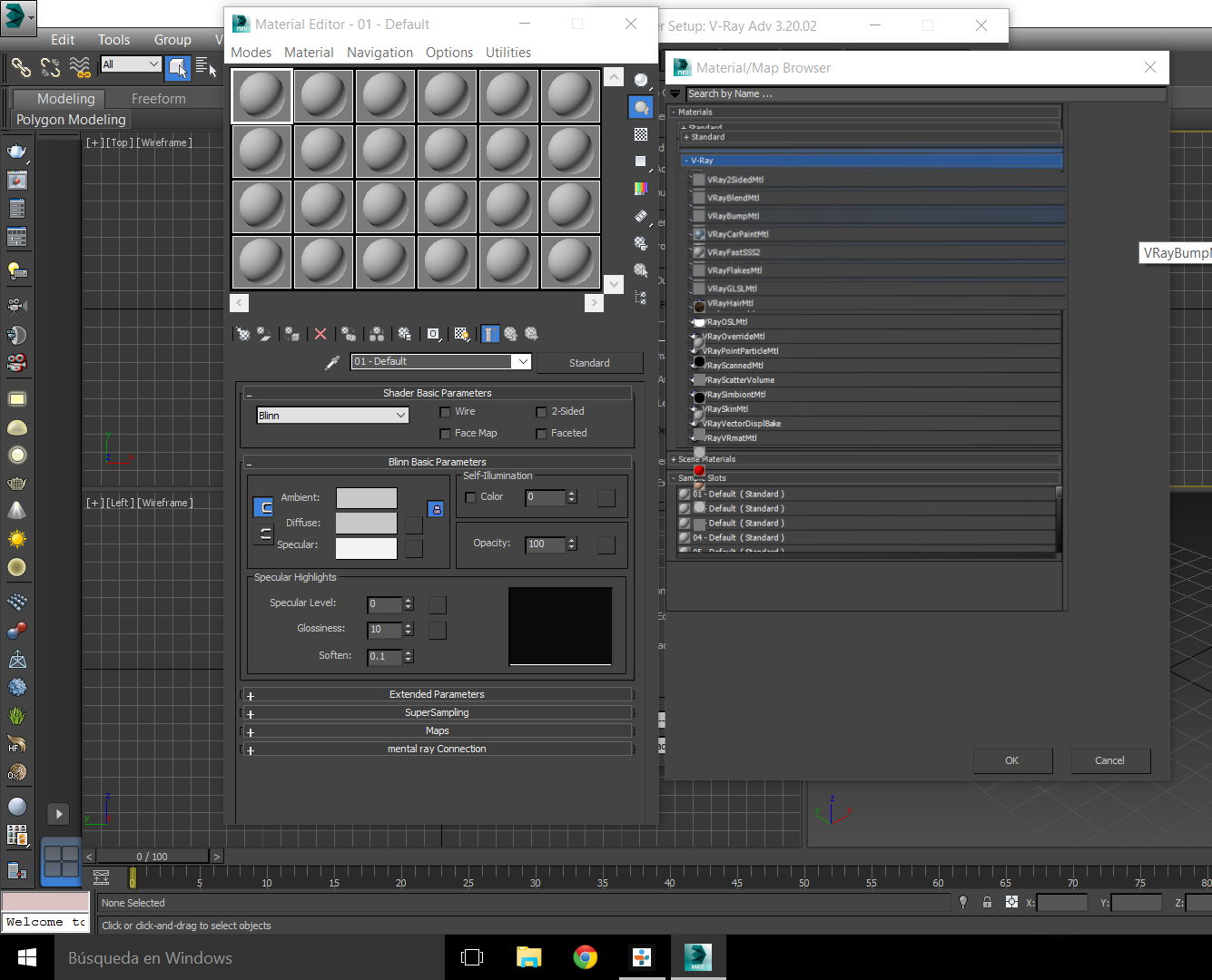Click the Unlink Selection icon
The width and height of the screenshot is (1212, 980).
tap(51, 66)
